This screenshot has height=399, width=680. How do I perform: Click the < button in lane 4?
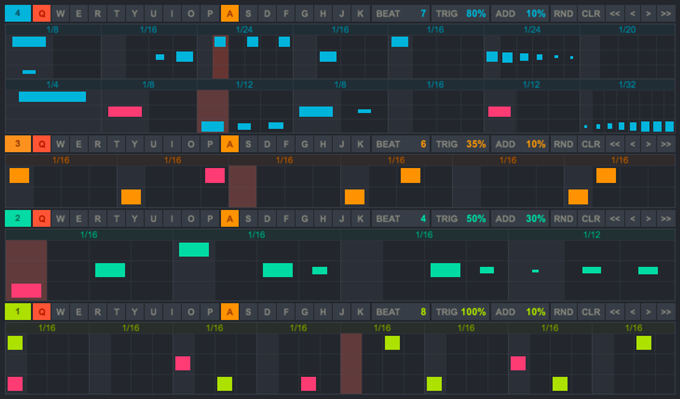[633, 13]
